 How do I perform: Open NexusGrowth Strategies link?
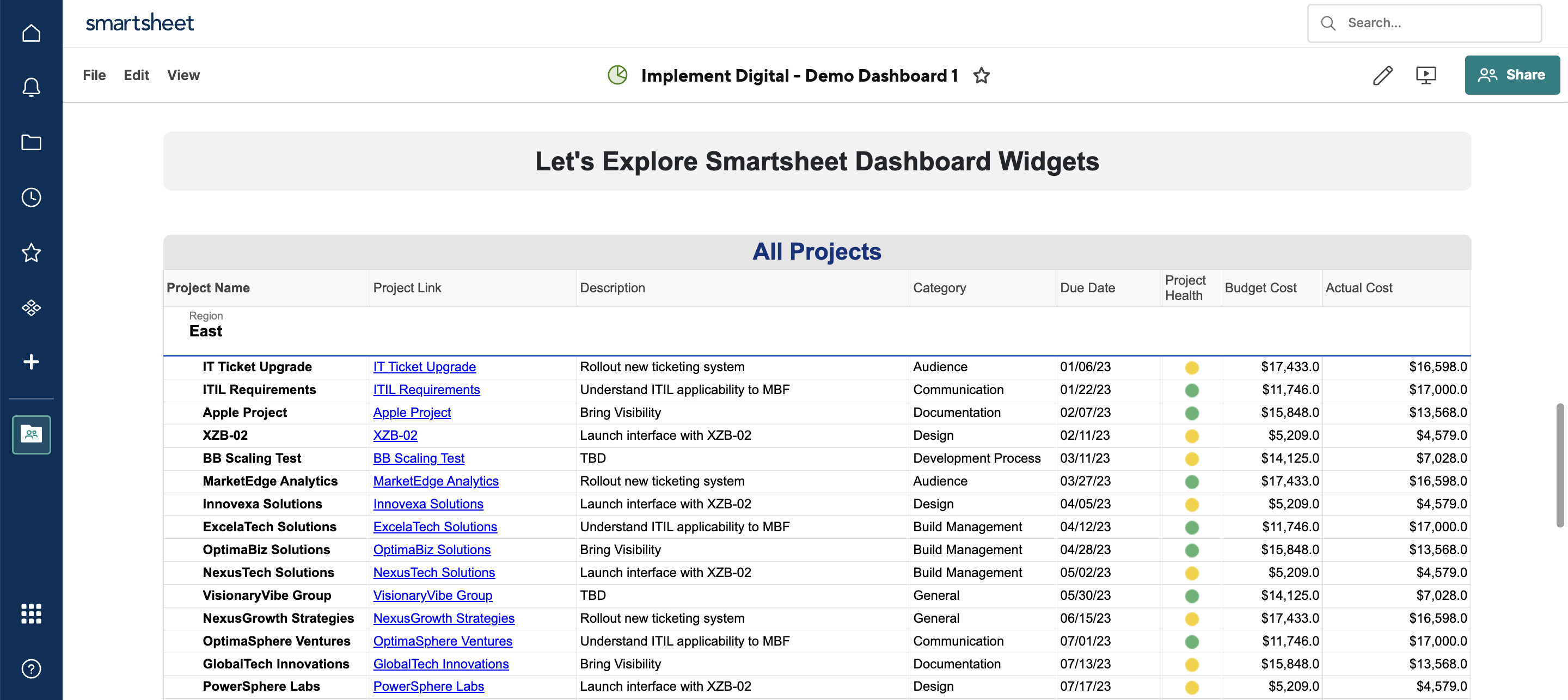point(443,618)
